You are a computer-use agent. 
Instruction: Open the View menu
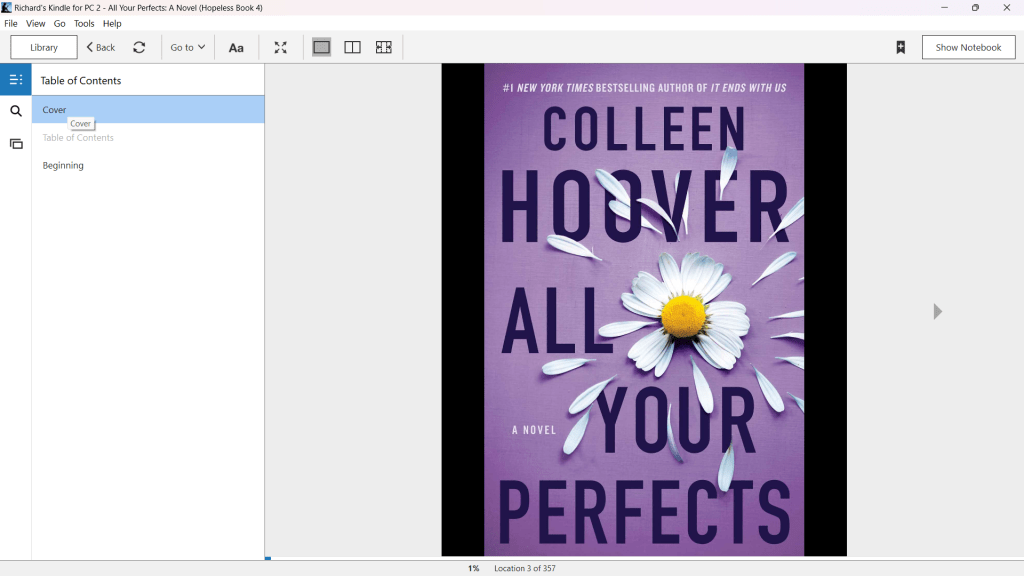click(36, 23)
